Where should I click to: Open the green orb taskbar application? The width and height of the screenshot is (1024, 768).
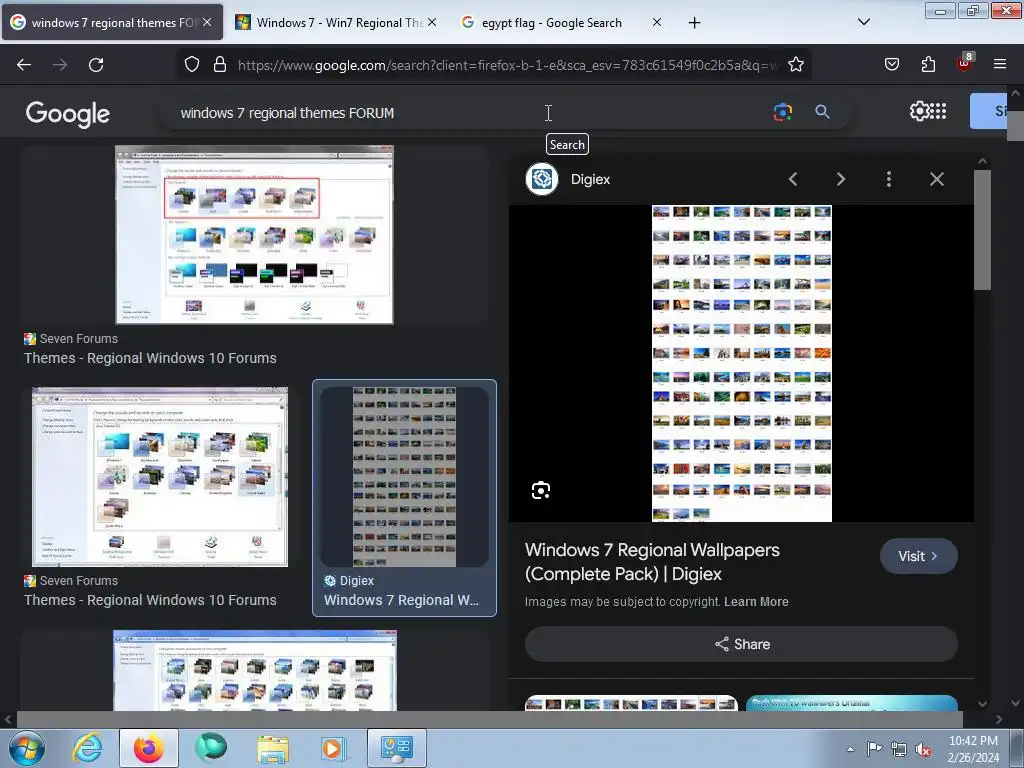(210, 748)
